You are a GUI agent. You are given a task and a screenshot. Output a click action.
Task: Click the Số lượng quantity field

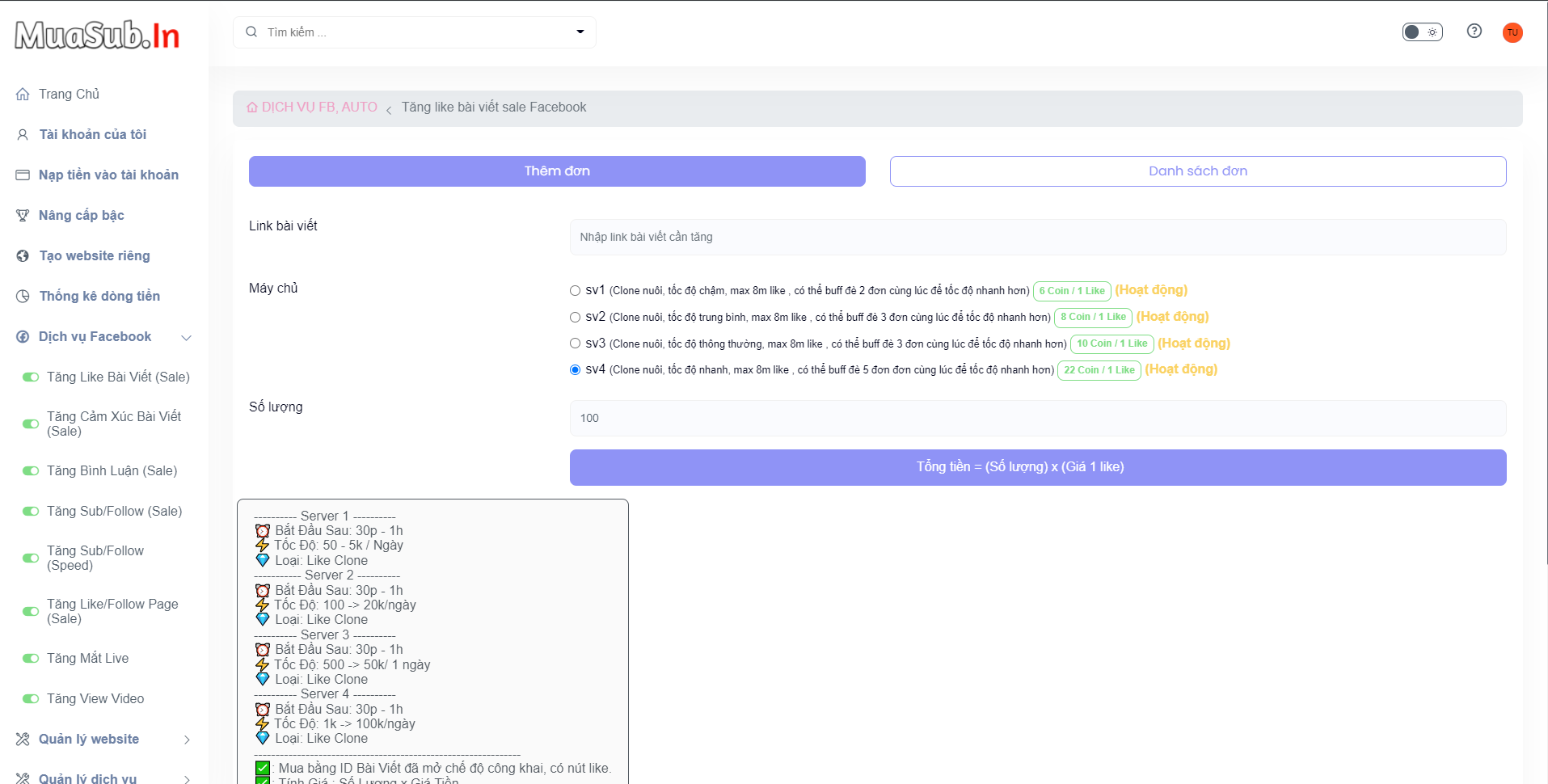click(x=1038, y=418)
